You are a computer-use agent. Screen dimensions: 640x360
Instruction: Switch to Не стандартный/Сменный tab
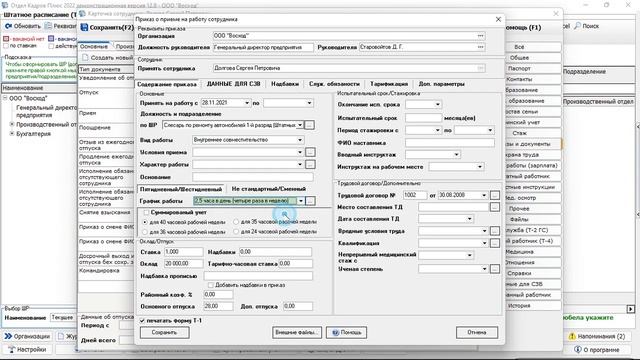[x=269, y=189]
